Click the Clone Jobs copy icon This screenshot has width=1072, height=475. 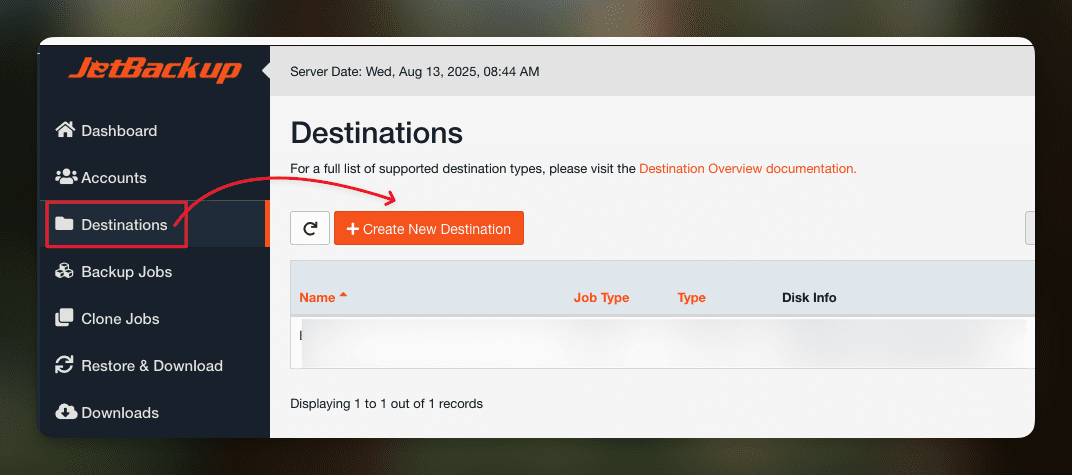(x=65, y=319)
